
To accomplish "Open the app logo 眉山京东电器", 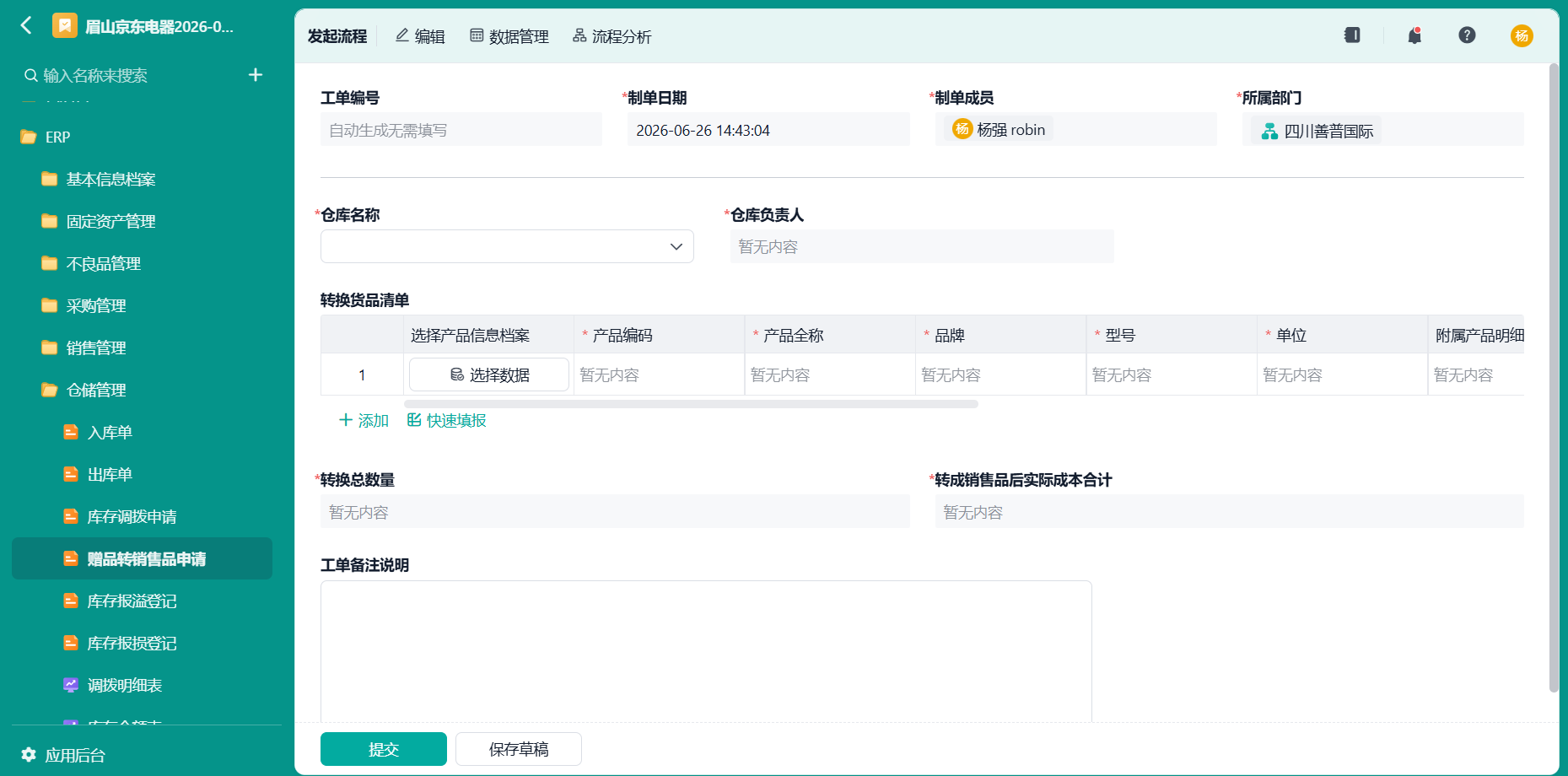I will tap(65, 26).
